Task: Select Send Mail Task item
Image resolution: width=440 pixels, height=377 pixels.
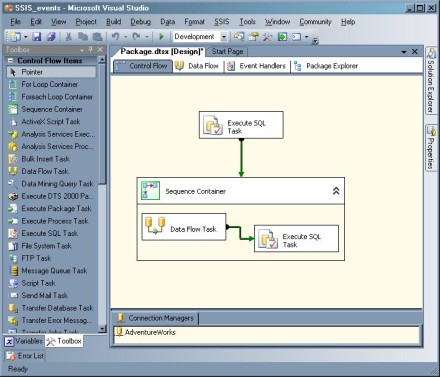Action: [45, 295]
